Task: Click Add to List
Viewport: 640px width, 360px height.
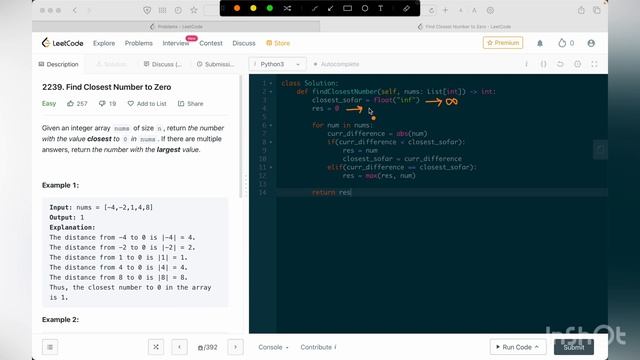Action: click(147, 104)
